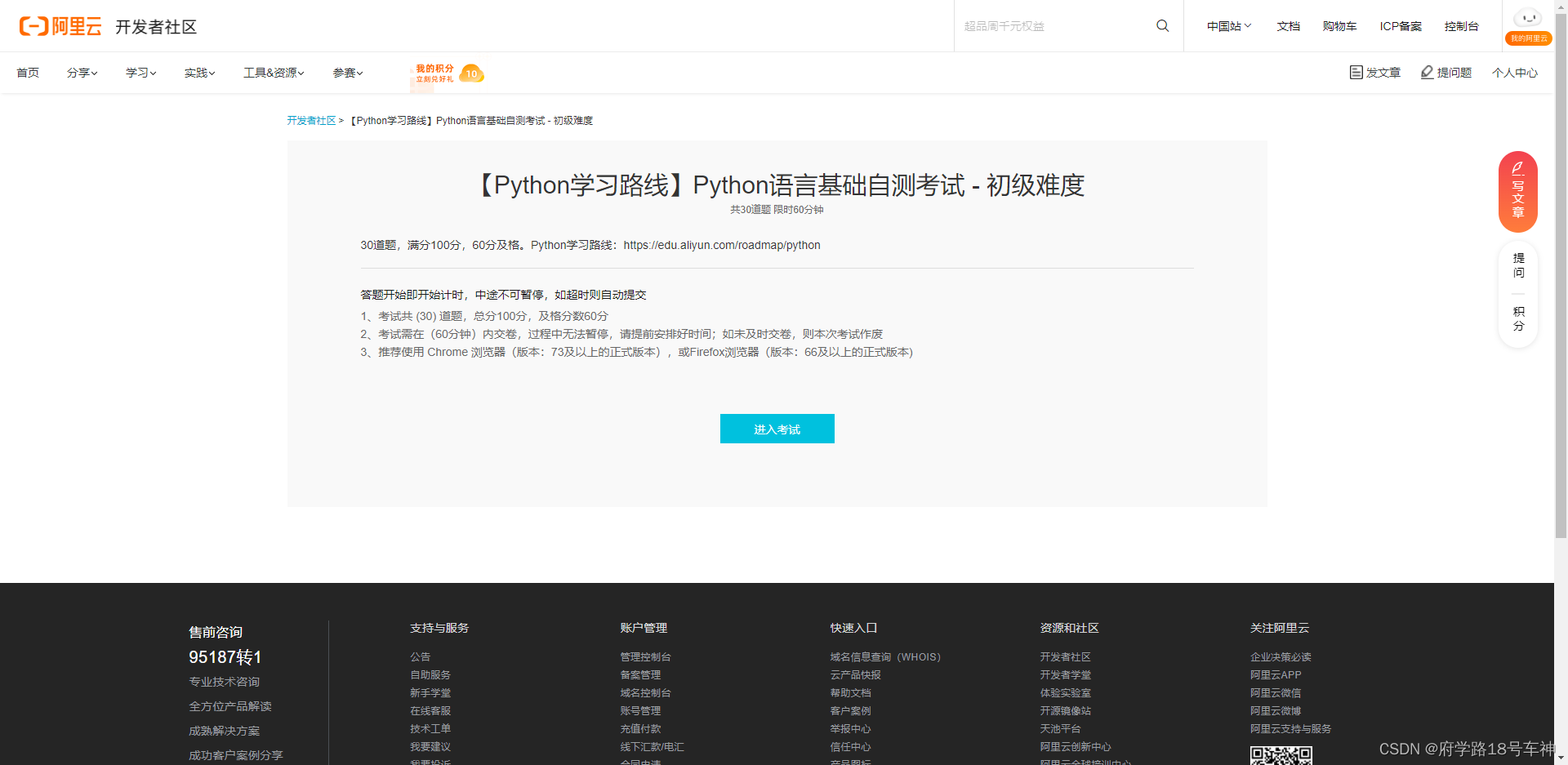Image resolution: width=1568 pixels, height=765 pixels.
Task: Open 信任中心 footer link
Action: [x=850, y=746]
